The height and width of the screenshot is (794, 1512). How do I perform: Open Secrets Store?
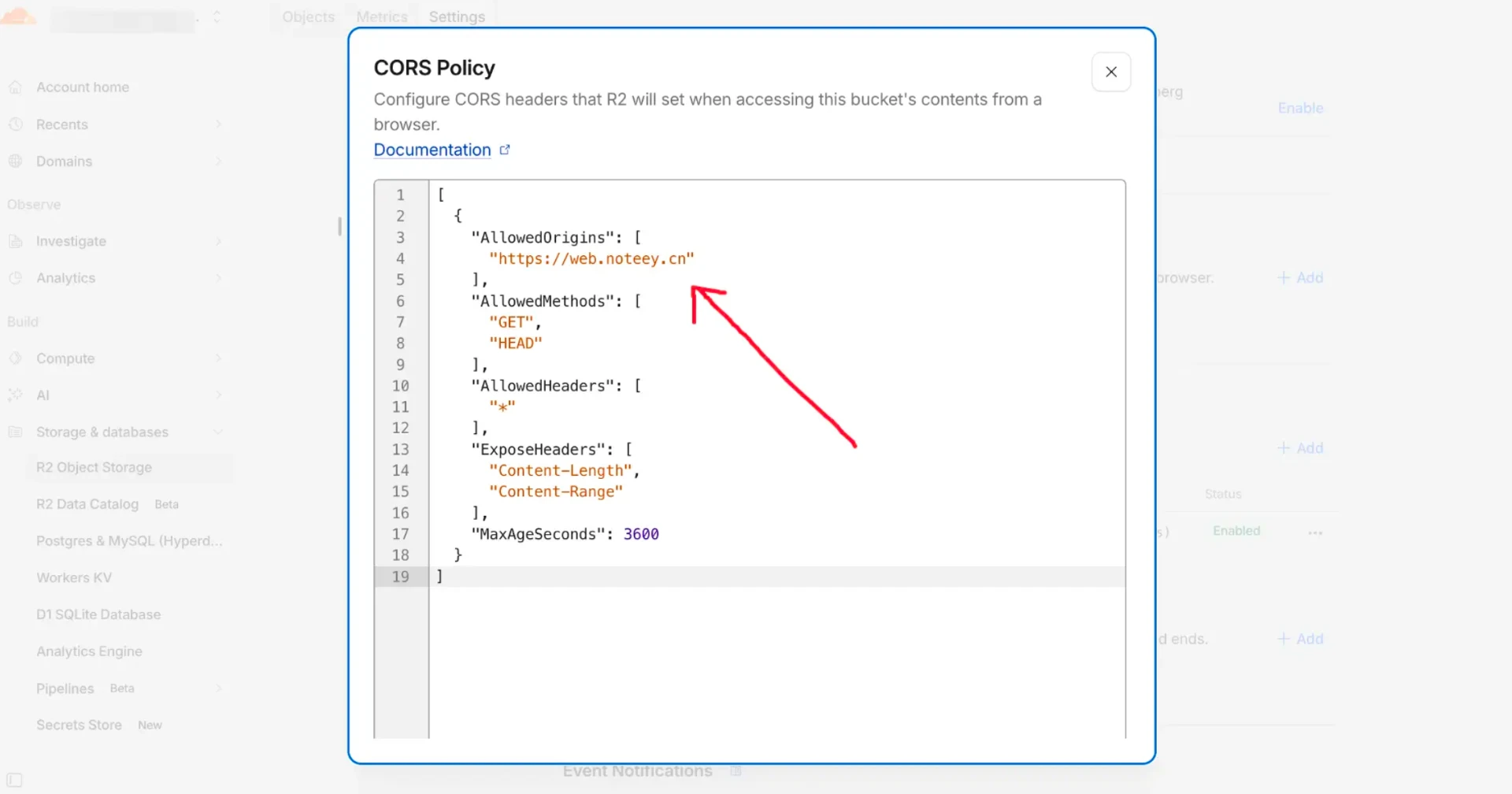point(79,725)
